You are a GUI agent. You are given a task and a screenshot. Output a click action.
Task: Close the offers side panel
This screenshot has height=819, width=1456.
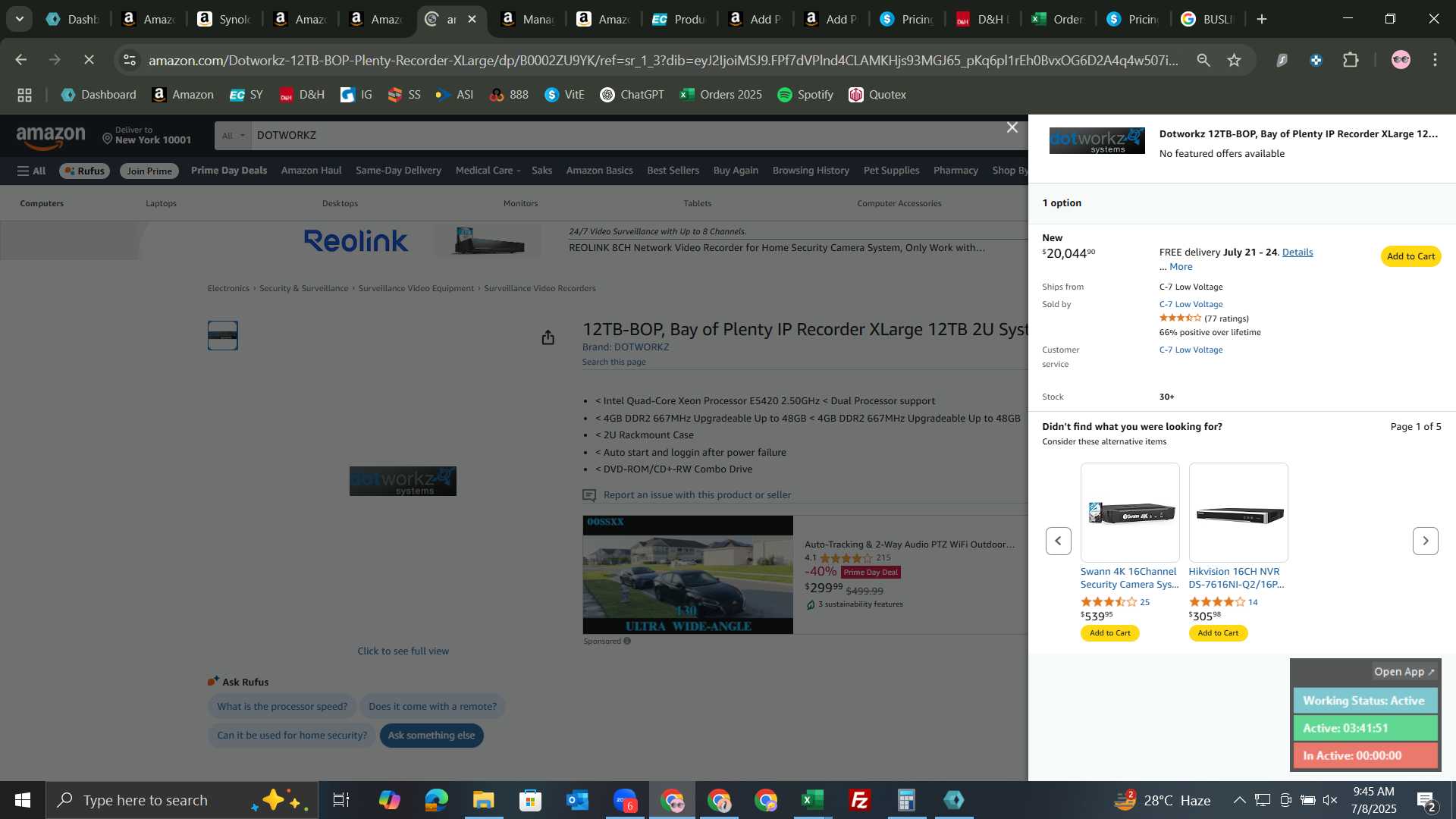pyautogui.click(x=1012, y=127)
